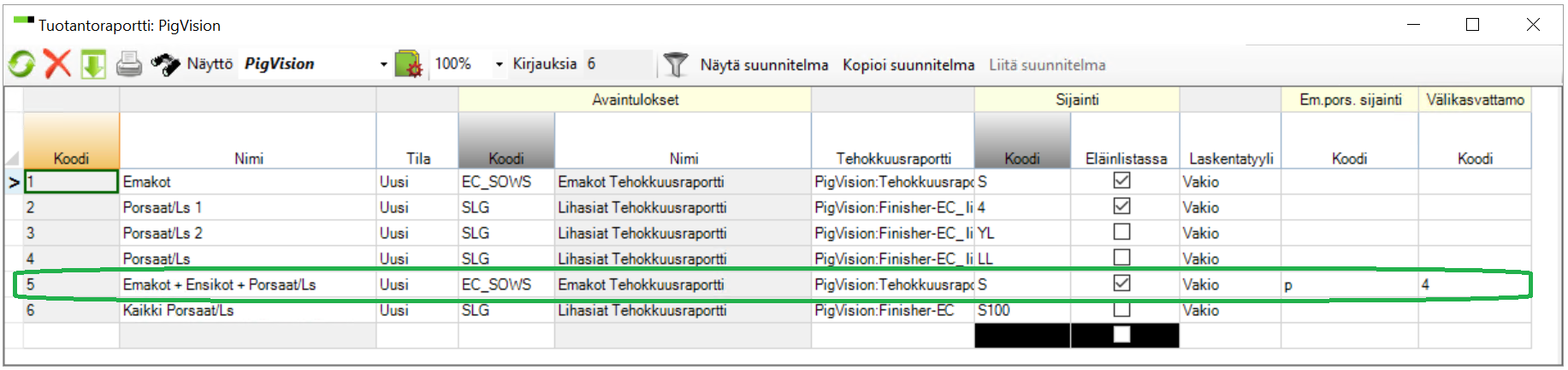The width and height of the screenshot is (1568, 370).
Task: Sort by the first Koodi column header
Action: tap(71, 140)
